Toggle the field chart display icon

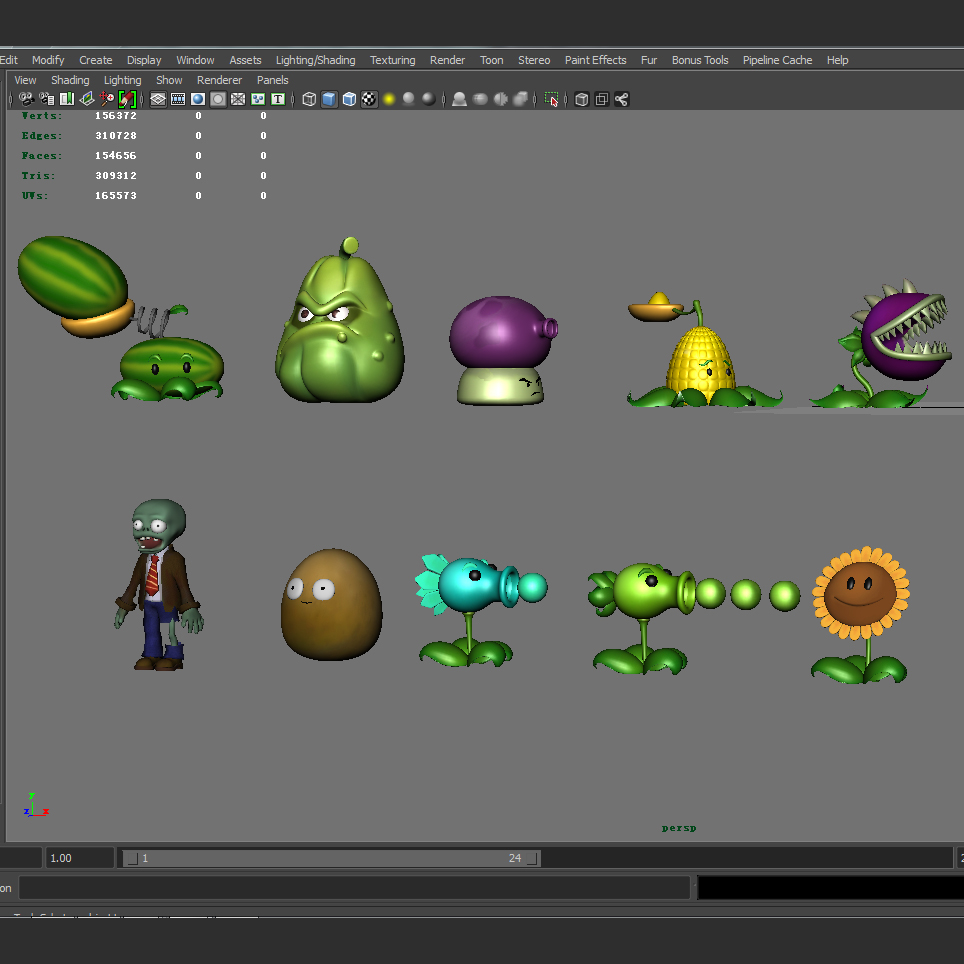[x=237, y=99]
